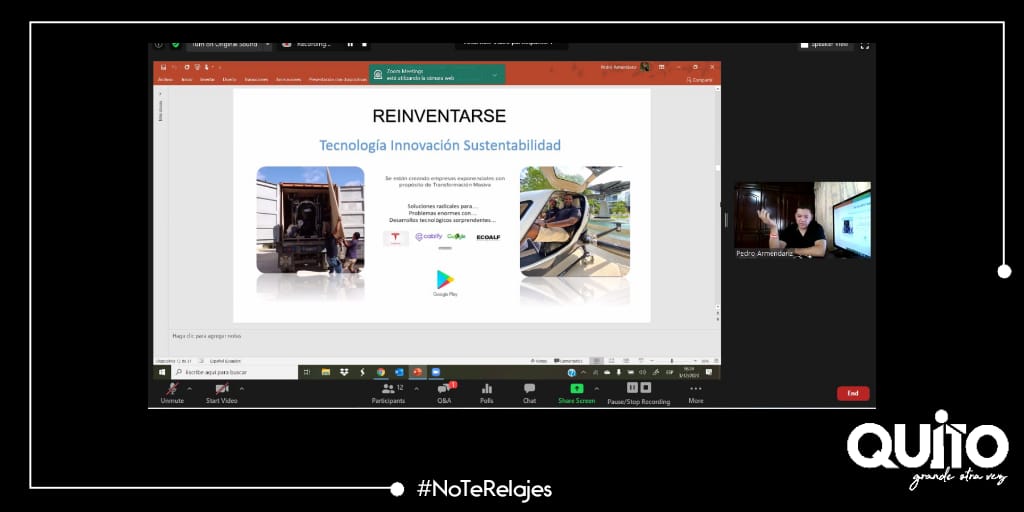Viewport: 1024px width, 512px height.
Task: Open the Participants panel
Action: (388, 389)
